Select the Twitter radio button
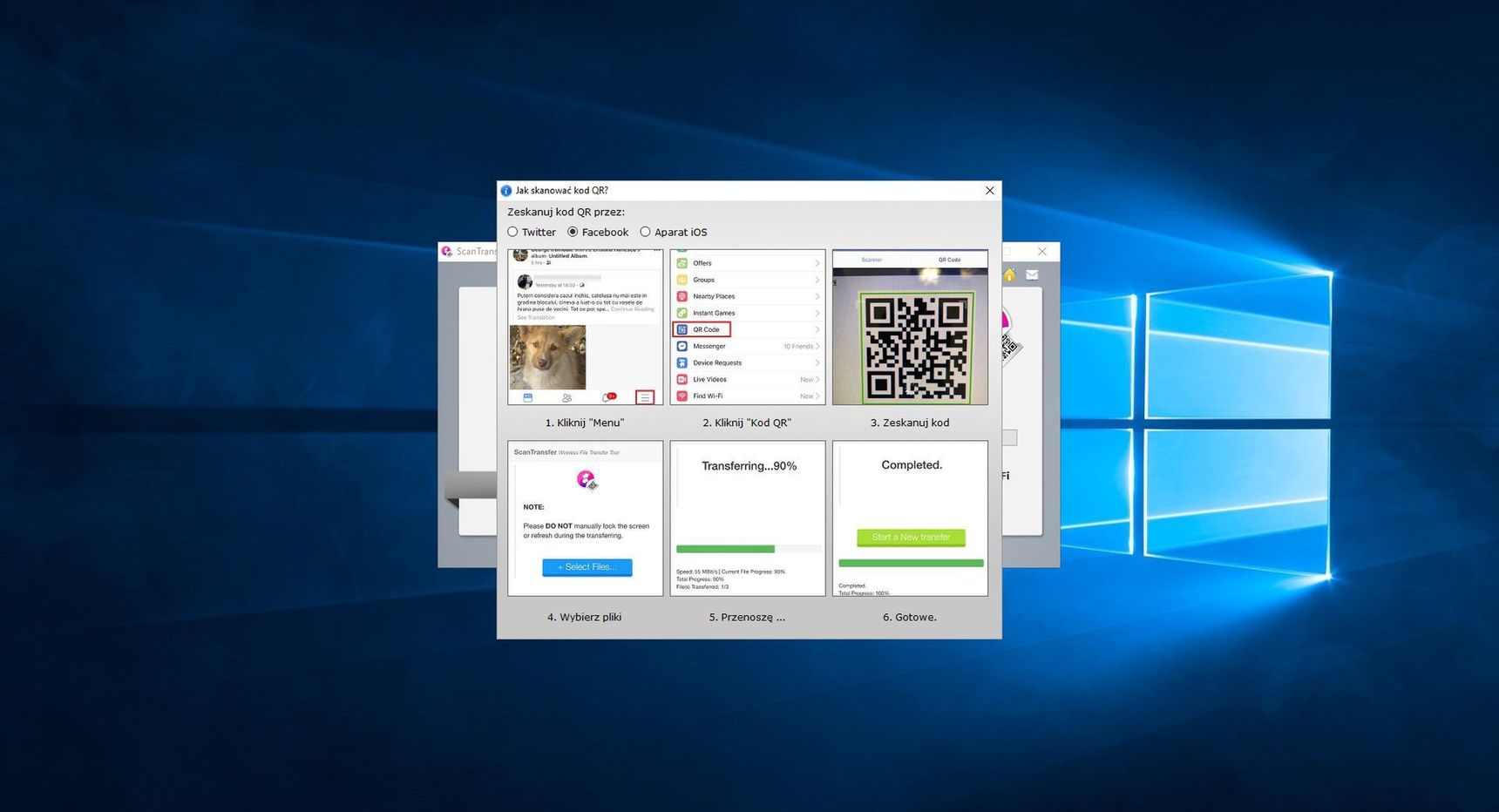1499x812 pixels. click(512, 232)
